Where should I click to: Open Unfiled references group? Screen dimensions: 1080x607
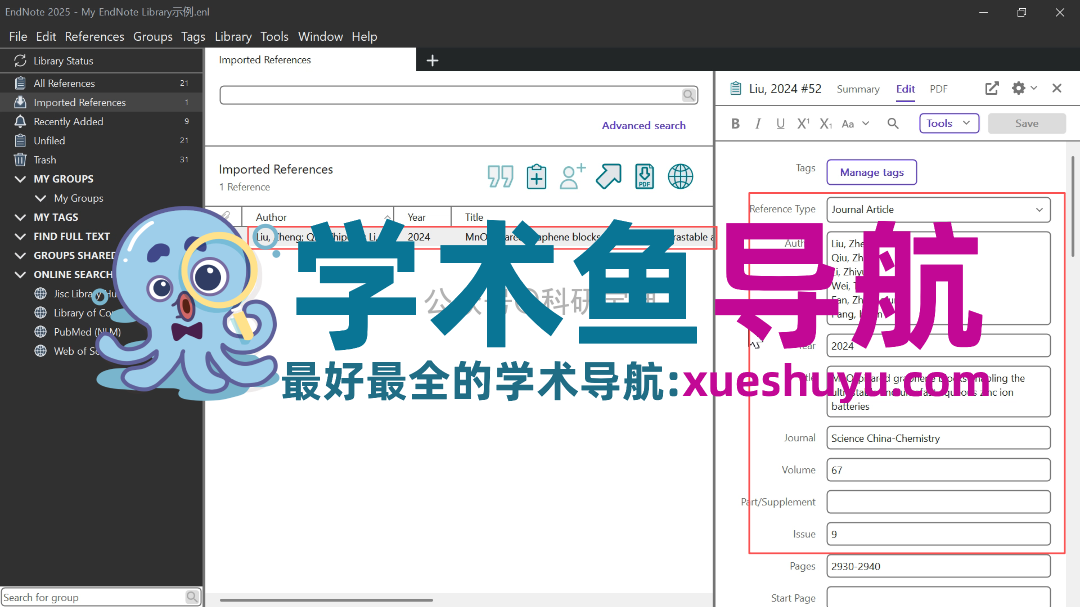click(102, 141)
